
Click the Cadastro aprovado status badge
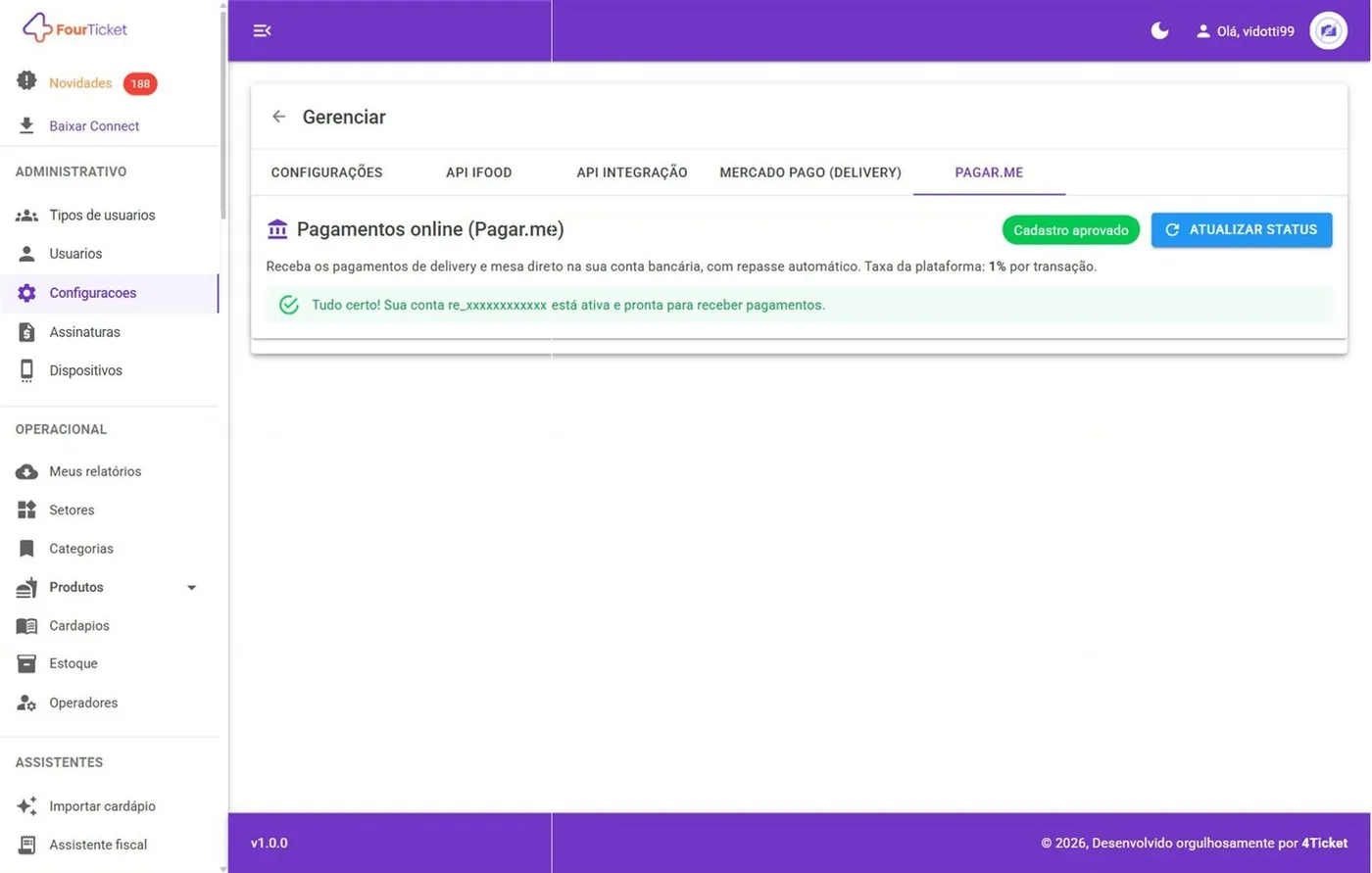(x=1071, y=230)
